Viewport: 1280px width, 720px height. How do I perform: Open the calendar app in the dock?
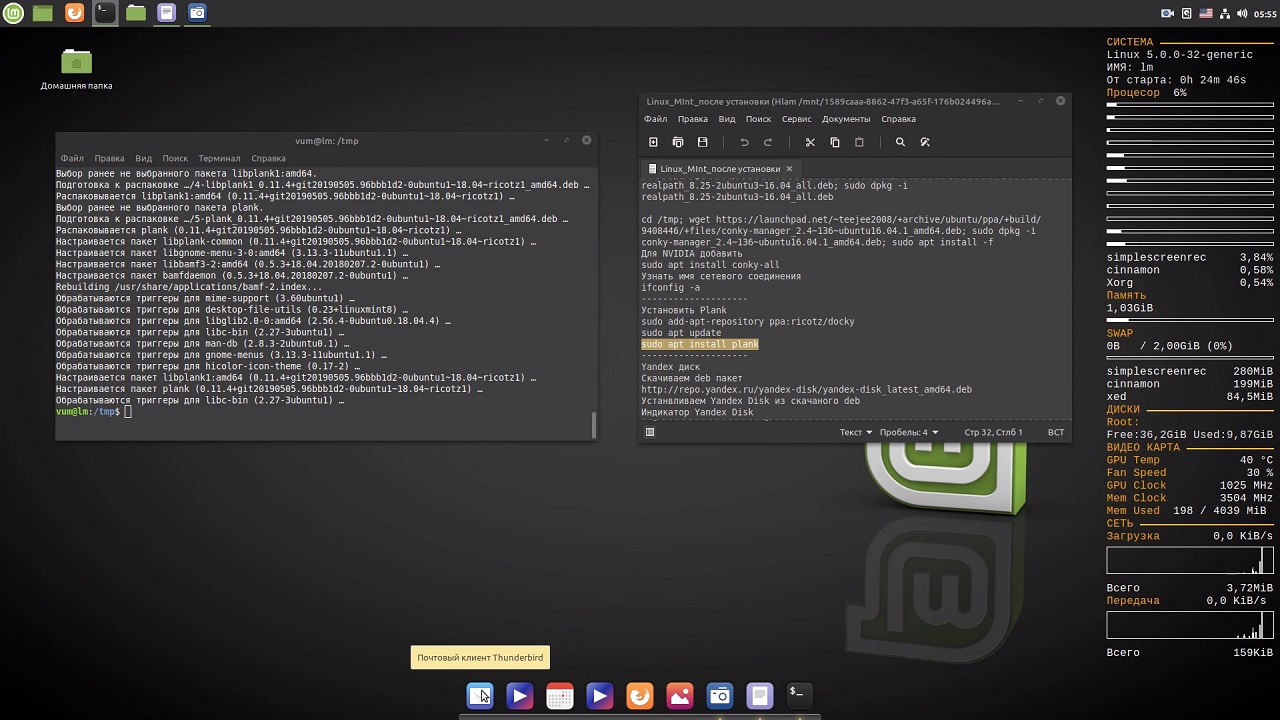pos(560,695)
